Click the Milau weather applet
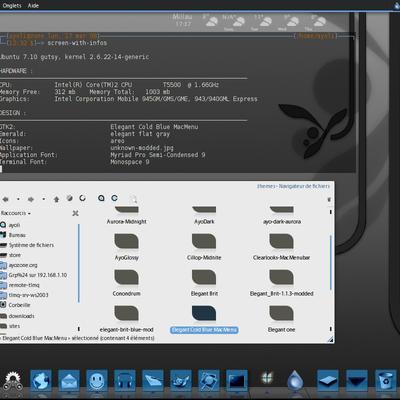400x400 pixels. 183,20
